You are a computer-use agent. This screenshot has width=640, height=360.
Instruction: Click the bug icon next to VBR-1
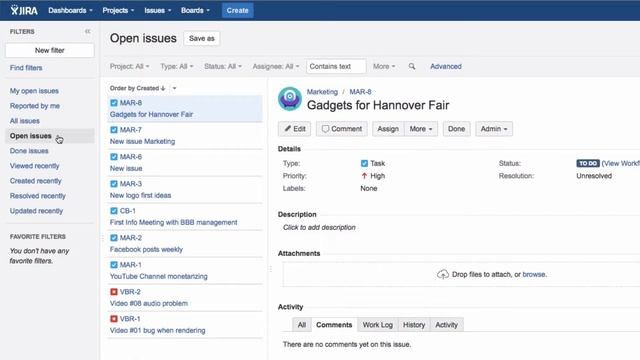point(114,318)
